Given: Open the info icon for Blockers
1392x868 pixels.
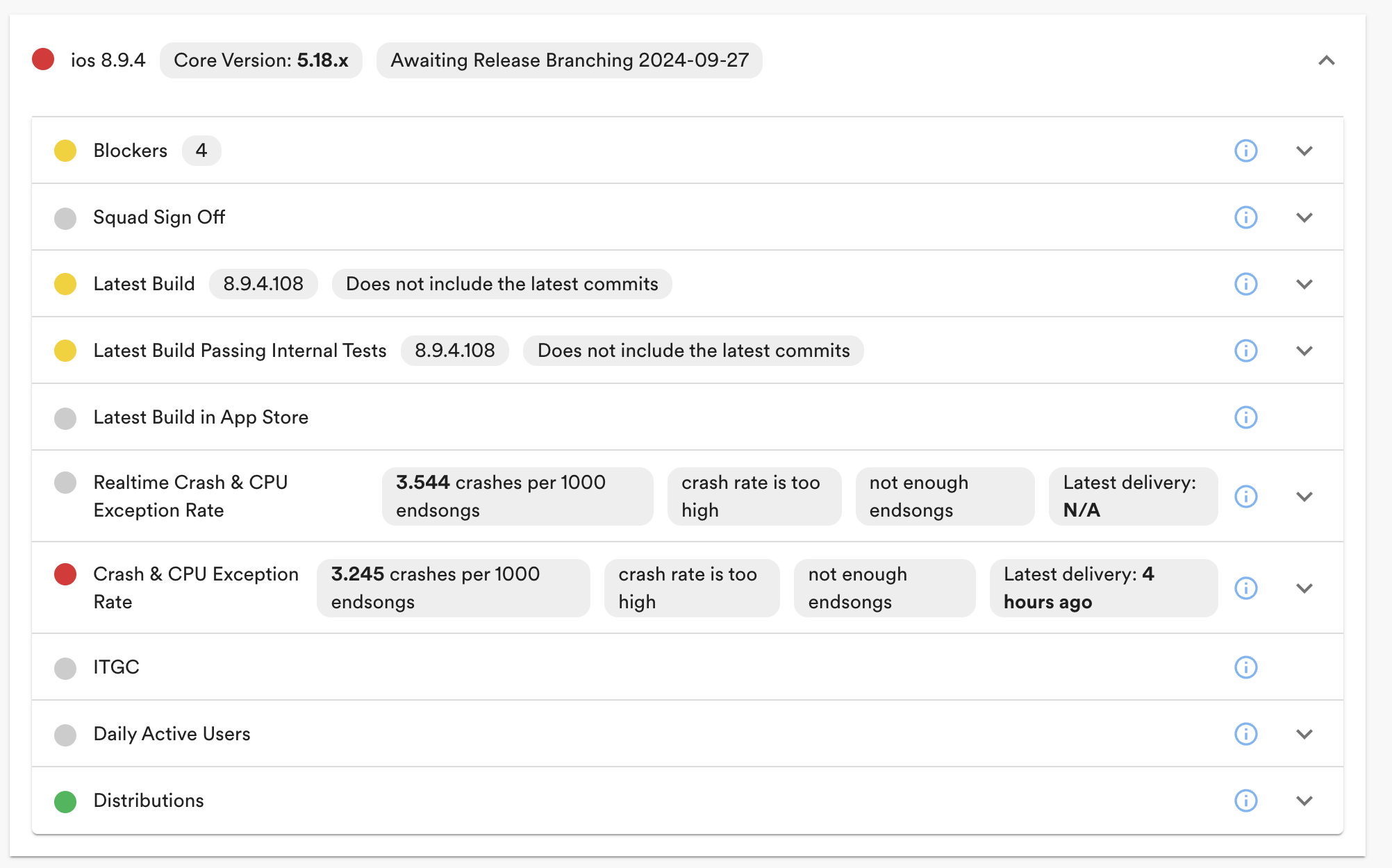Looking at the screenshot, I should (1245, 151).
